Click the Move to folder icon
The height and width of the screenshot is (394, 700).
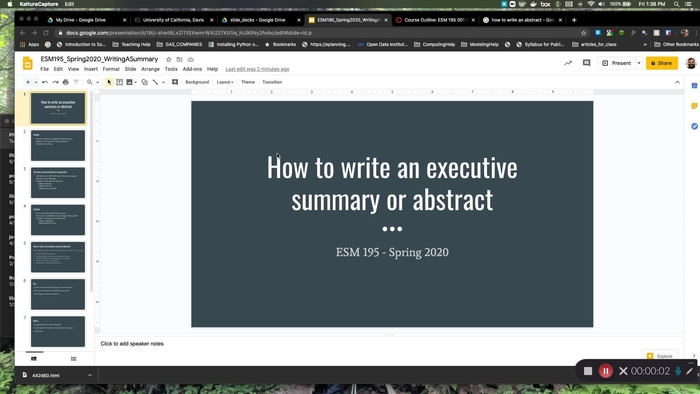pos(179,59)
